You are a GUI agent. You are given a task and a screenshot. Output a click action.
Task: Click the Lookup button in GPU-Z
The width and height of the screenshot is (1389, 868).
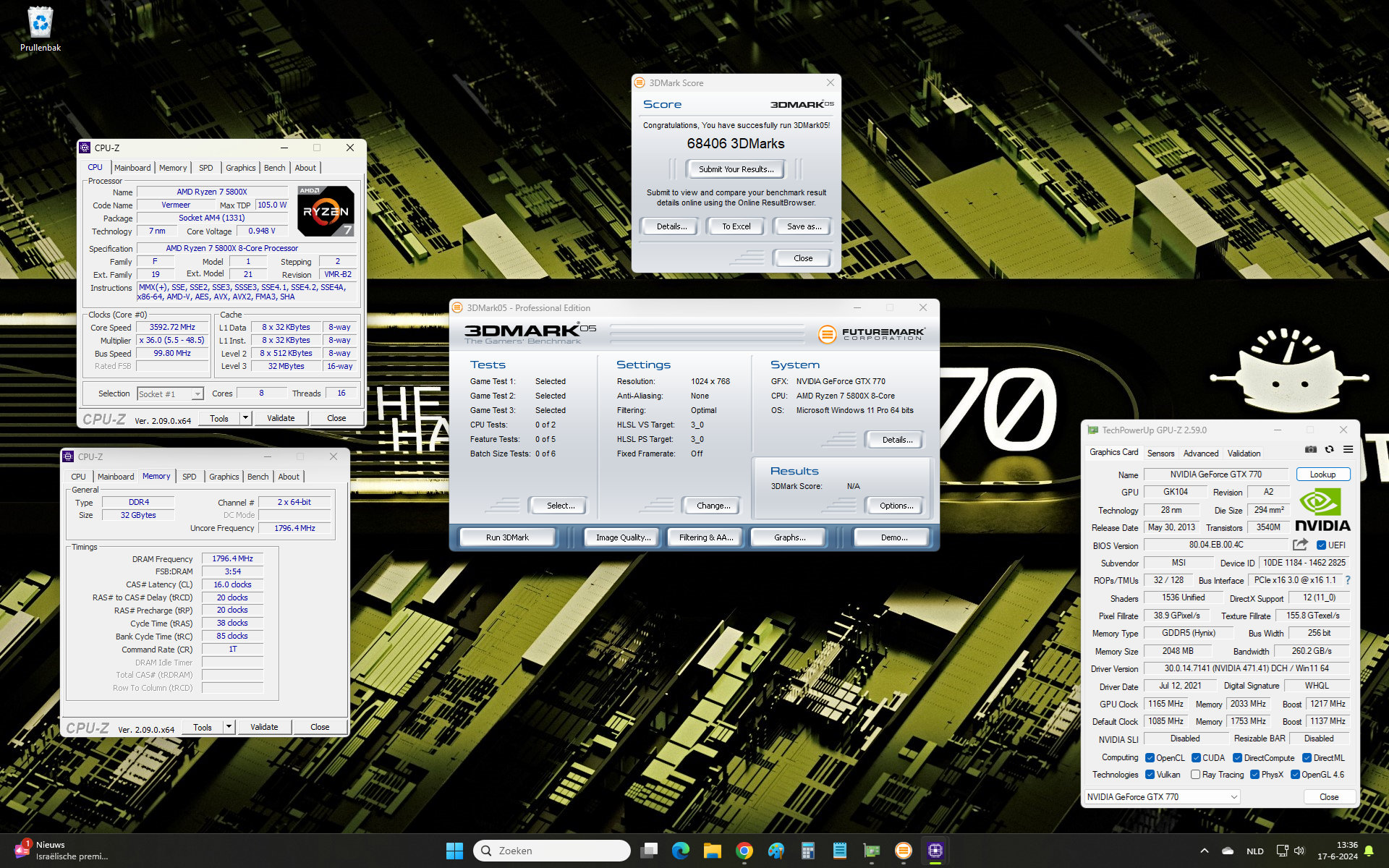point(1322,475)
